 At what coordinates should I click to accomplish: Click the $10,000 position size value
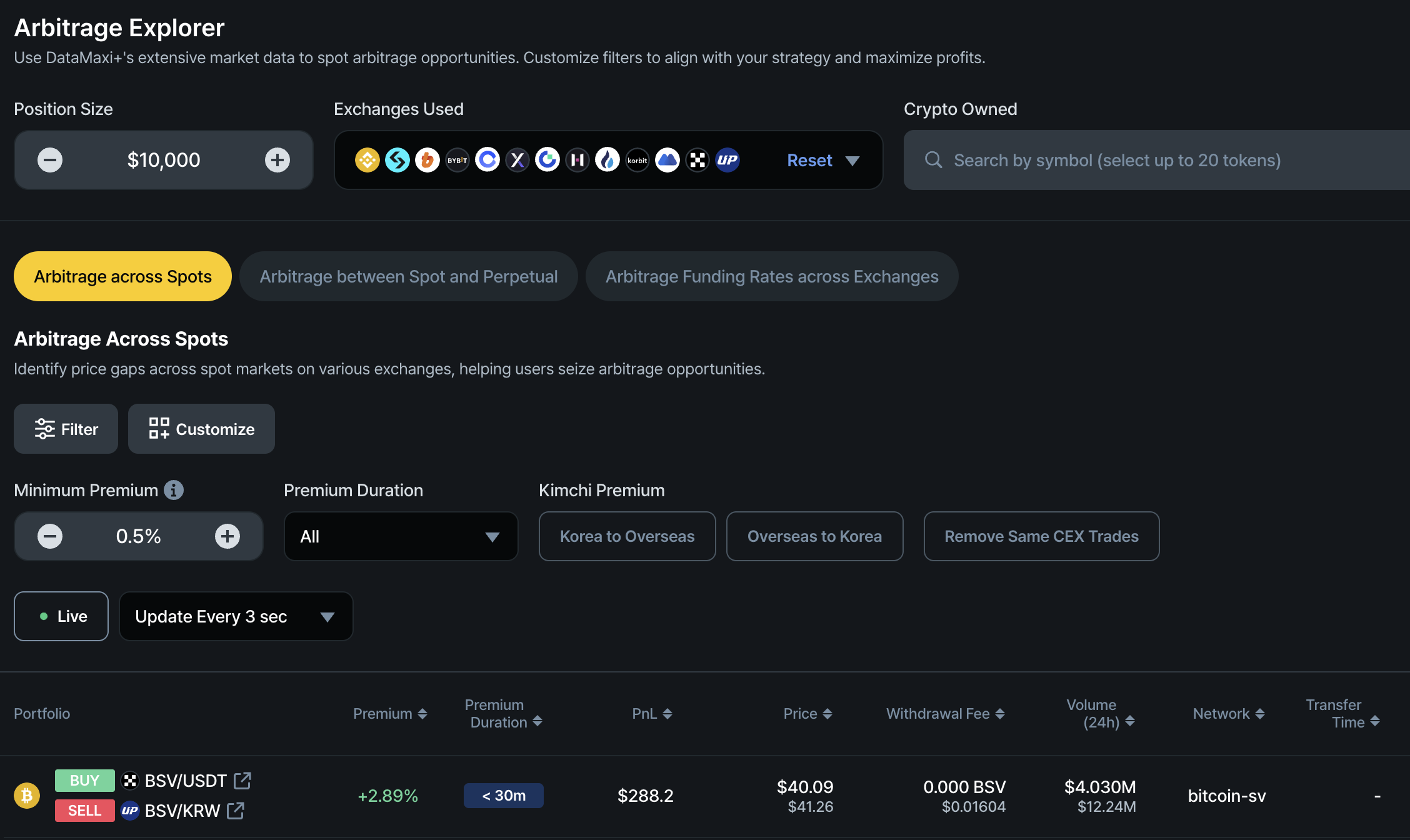coord(164,160)
